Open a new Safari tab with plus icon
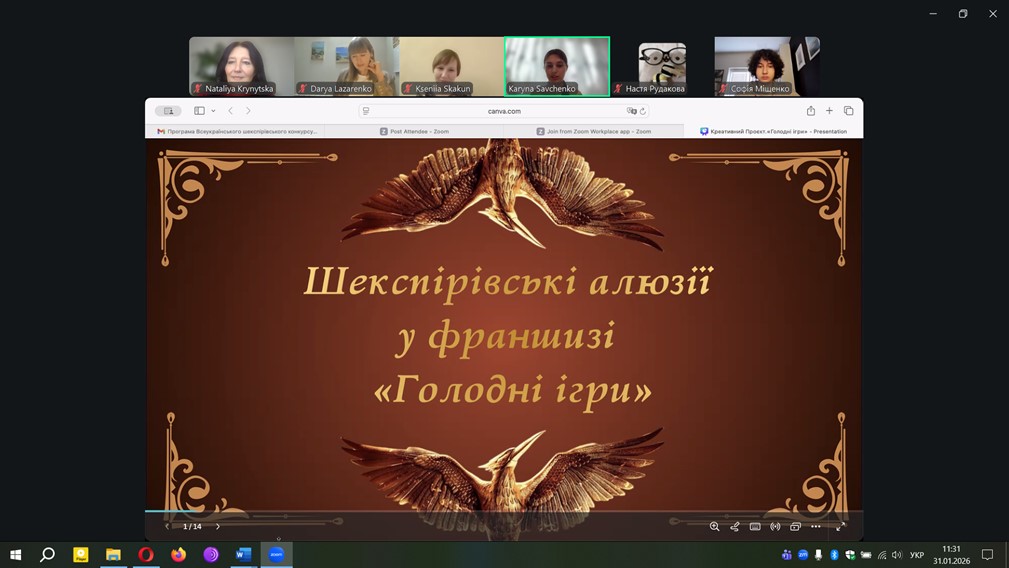The width and height of the screenshot is (1009, 568). click(829, 111)
